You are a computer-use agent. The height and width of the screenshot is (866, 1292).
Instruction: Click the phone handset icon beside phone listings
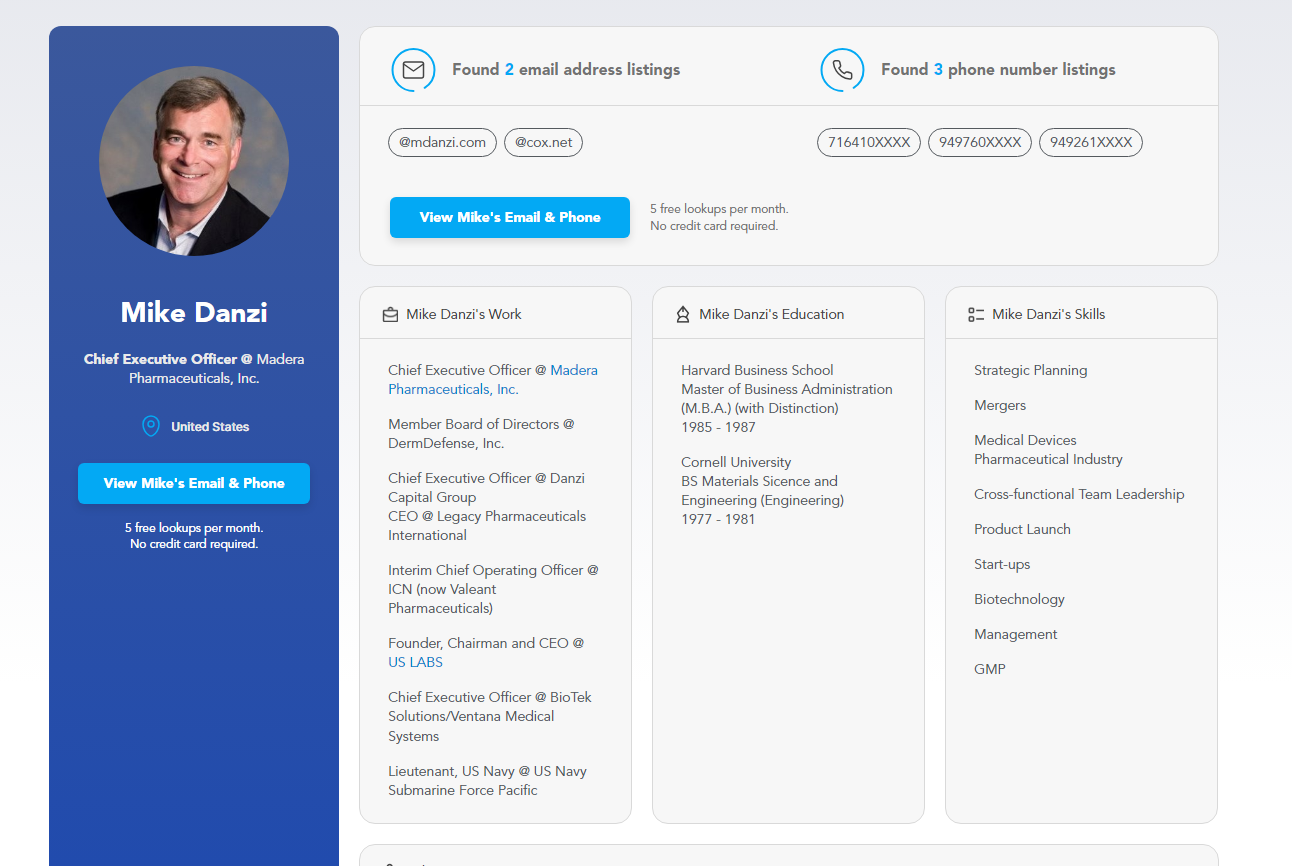[842, 70]
